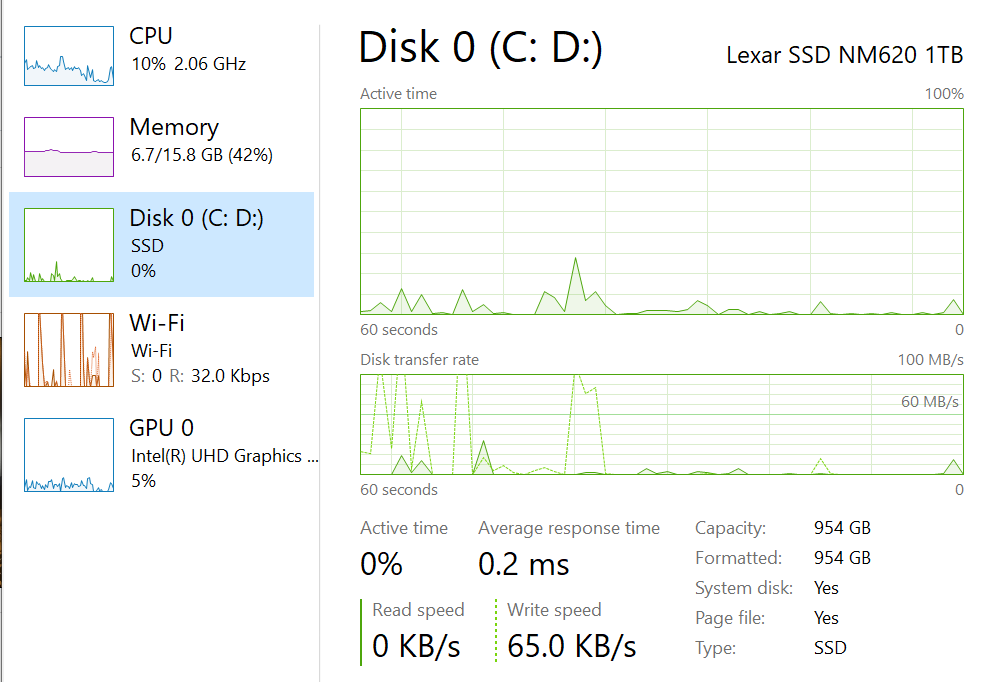Click the Active time 0% statistic
This screenshot has height=682, width=985.
coord(381,565)
